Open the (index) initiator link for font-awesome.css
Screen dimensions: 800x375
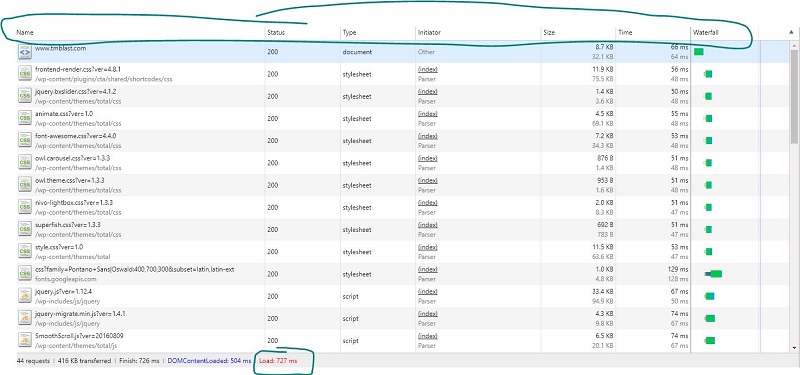point(428,136)
